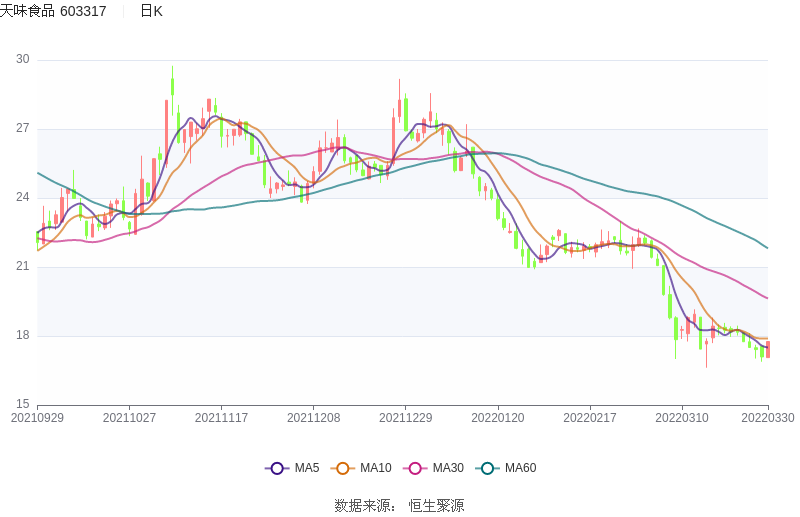Click the 21 price level on the y-axis

pyautogui.click(x=23, y=267)
